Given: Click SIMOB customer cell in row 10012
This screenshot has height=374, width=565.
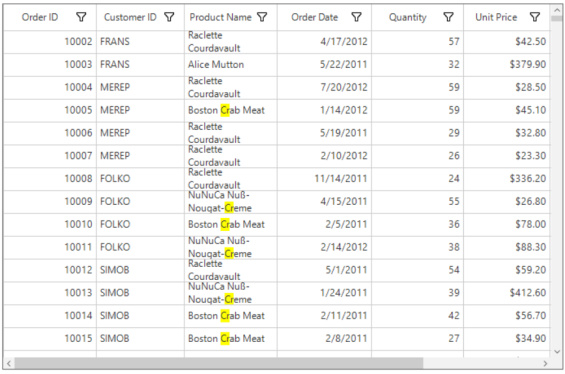Looking at the screenshot, I should click(140, 270).
